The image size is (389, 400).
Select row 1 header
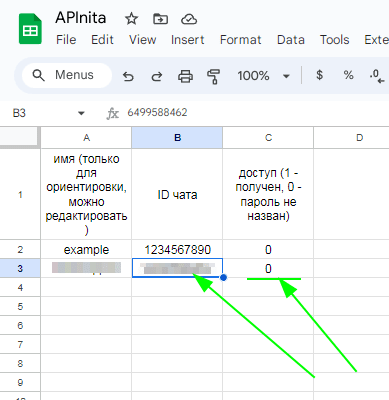20,194
